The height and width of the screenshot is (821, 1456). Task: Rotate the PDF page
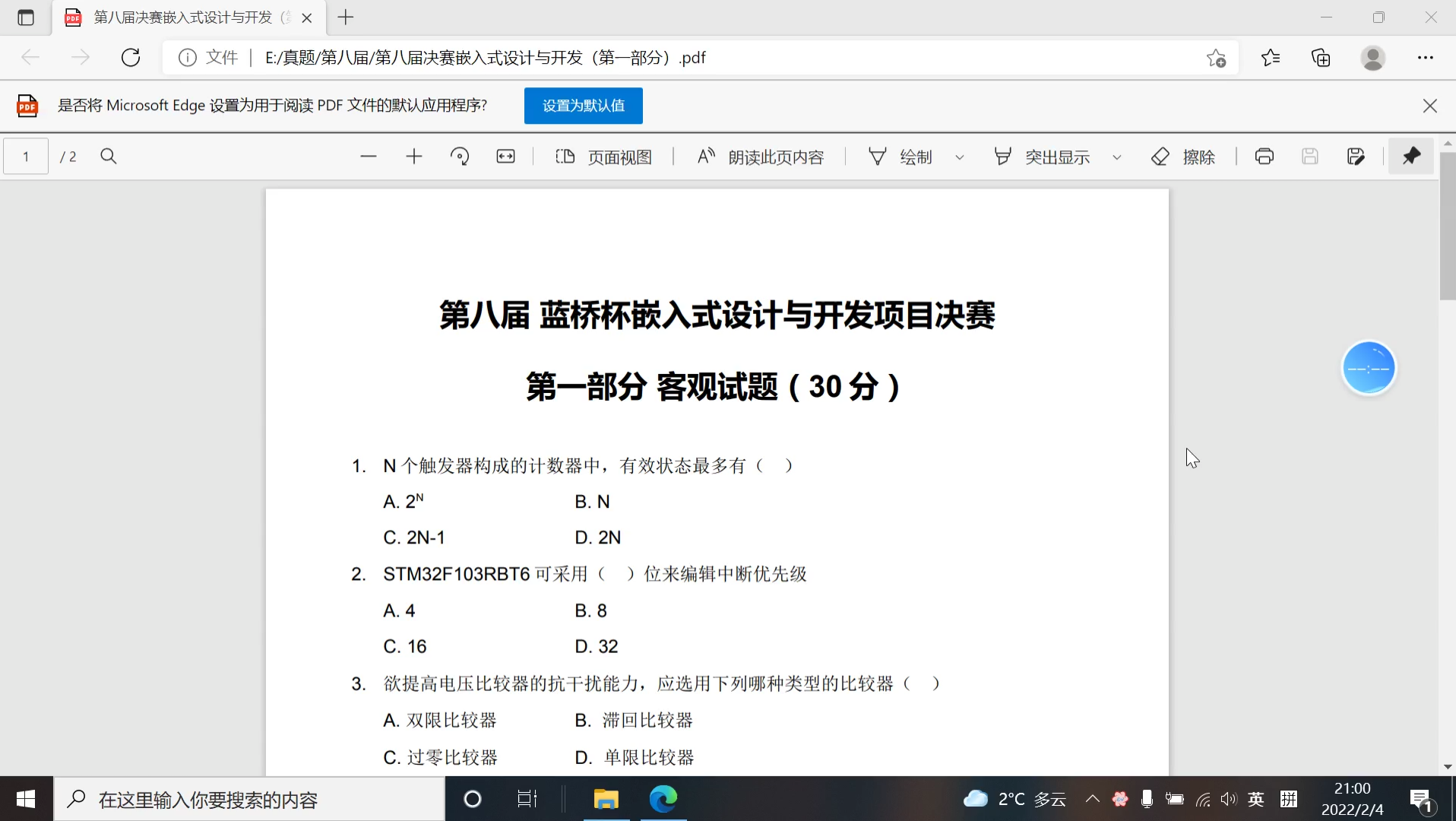460,157
